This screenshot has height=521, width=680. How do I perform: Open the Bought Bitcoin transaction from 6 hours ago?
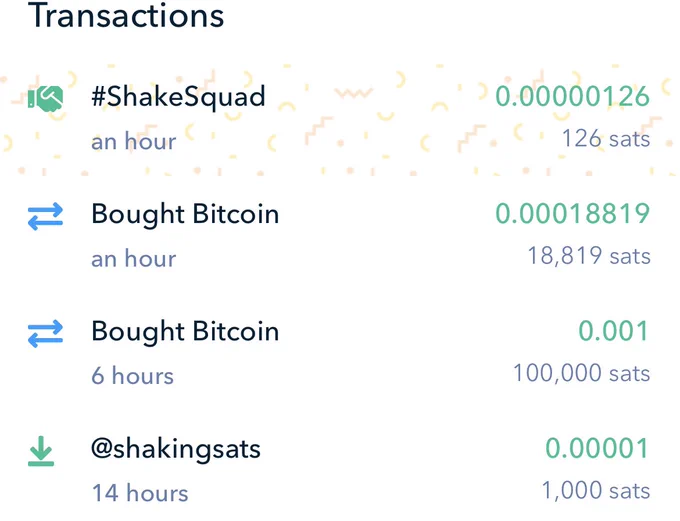coord(340,352)
